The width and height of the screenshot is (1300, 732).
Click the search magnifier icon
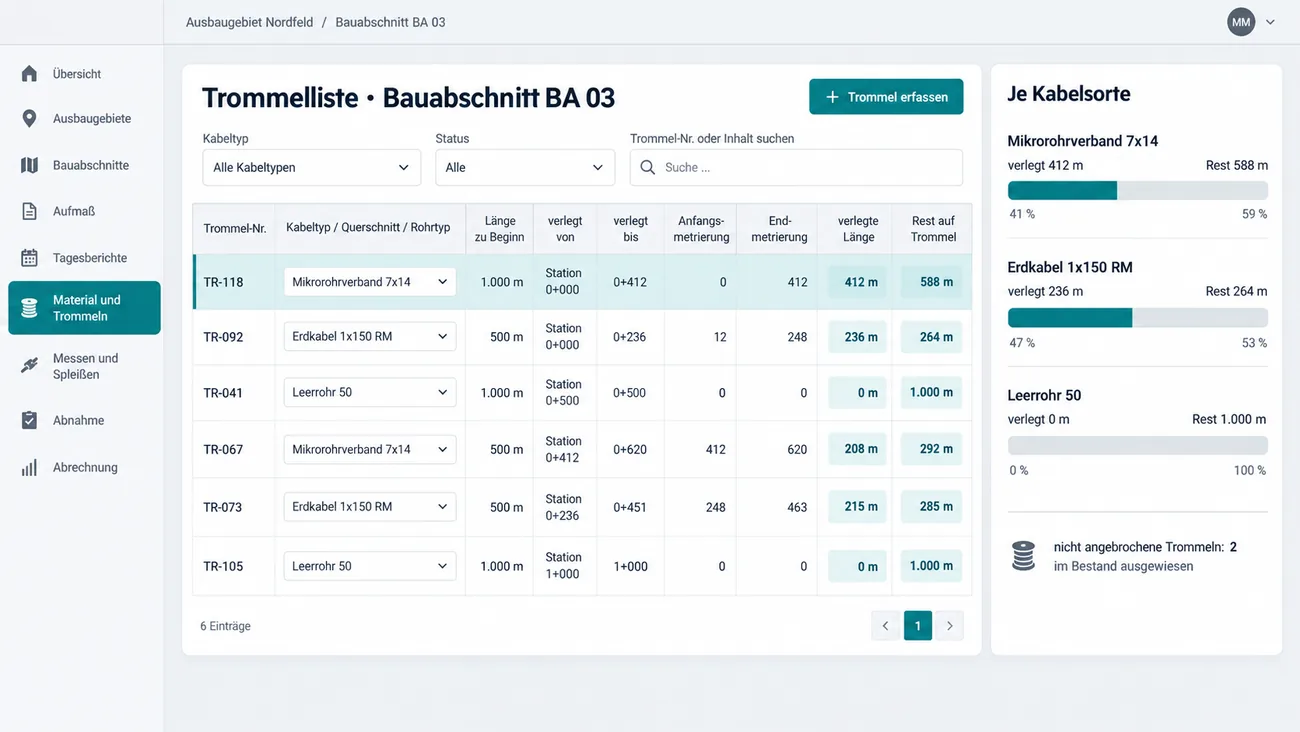click(x=648, y=168)
